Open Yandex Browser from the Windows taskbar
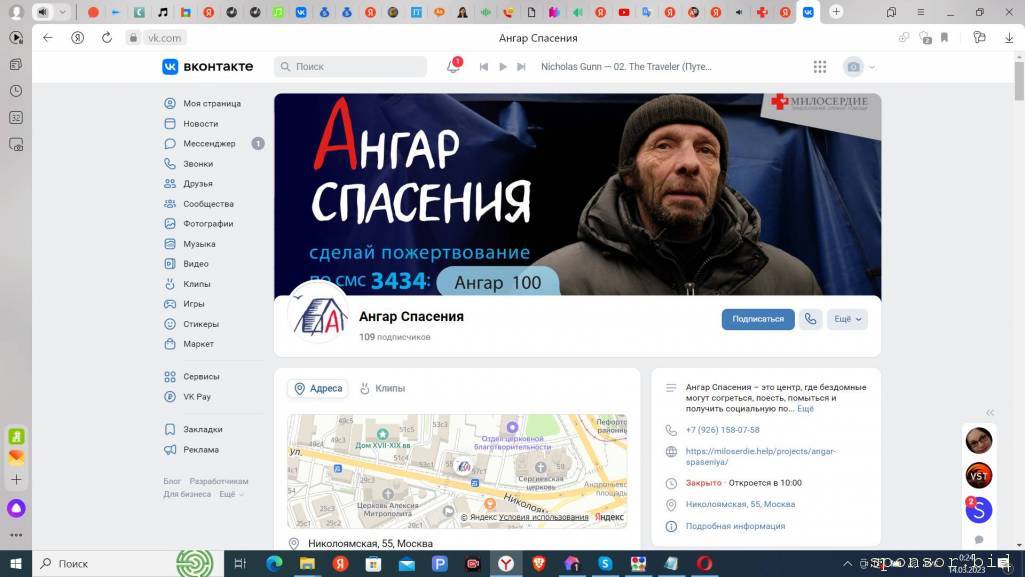Viewport: 1025px width, 577px height. tap(506, 563)
